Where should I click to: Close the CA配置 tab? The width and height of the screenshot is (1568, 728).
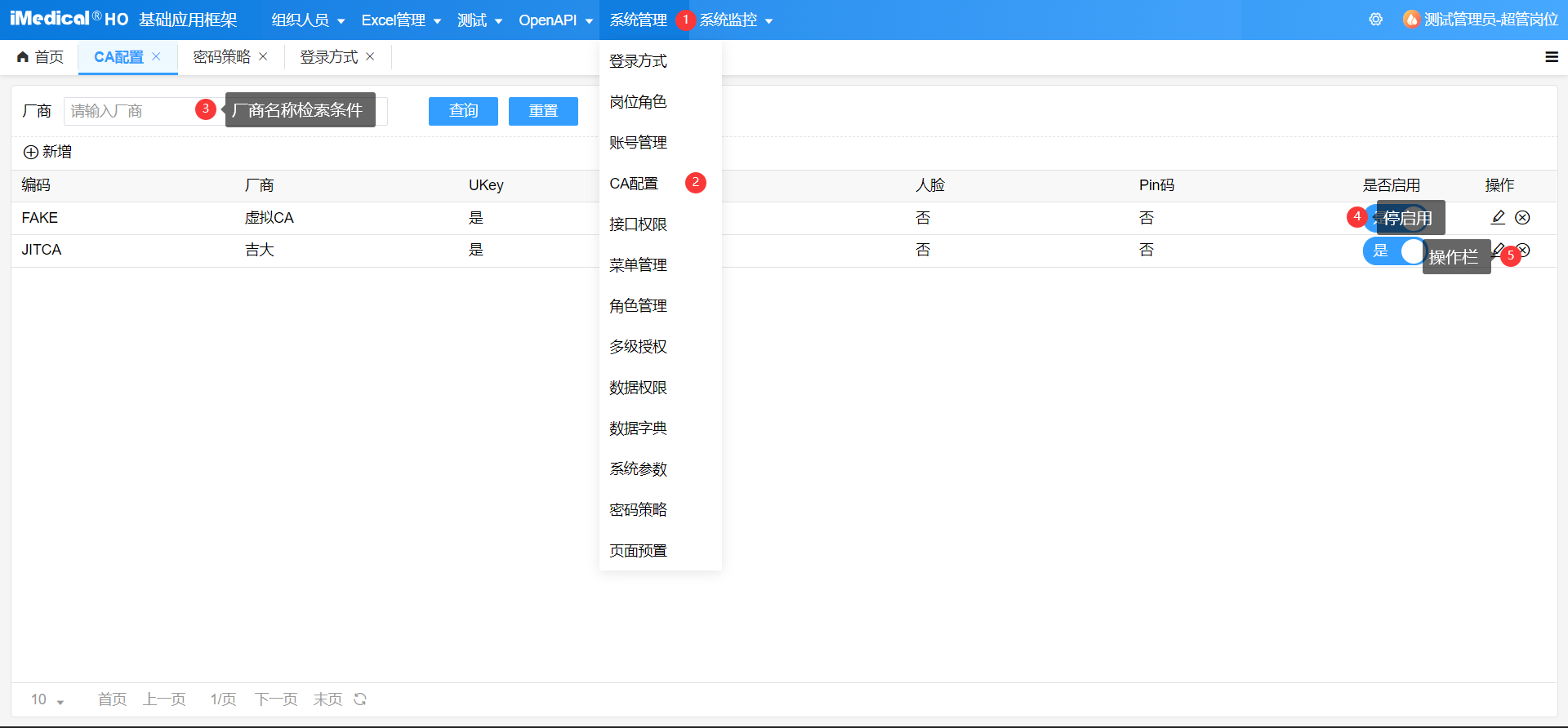(x=156, y=56)
